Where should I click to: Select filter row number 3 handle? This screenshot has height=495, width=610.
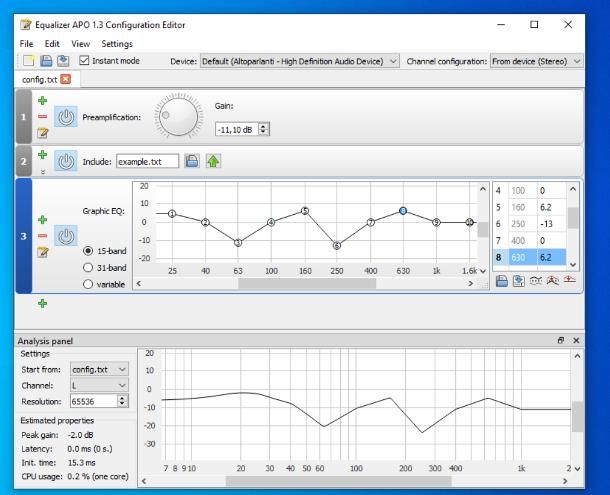click(x=23, y=236)
